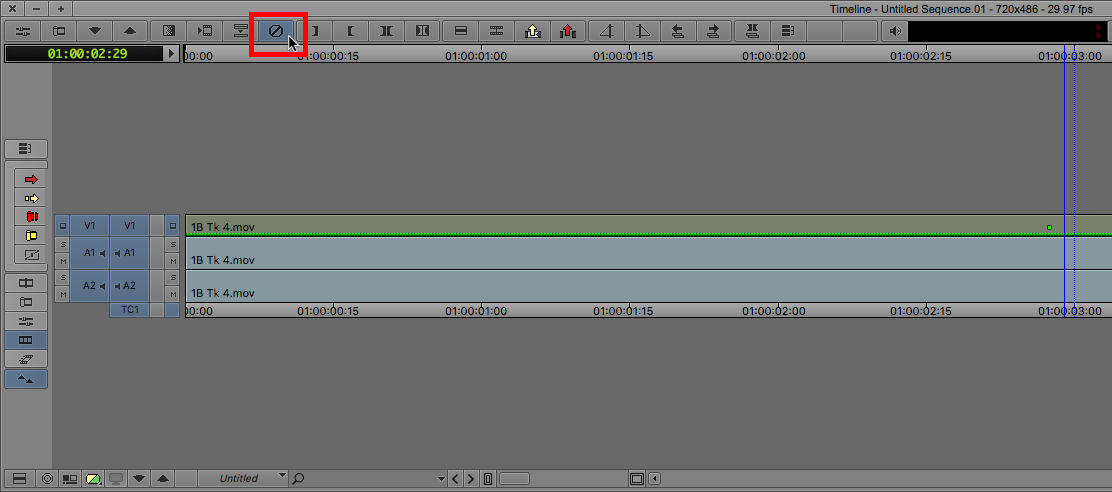Screen dimensions: 1112x492
Task: Open dropdown arrow beside search field
Action: 442,479
